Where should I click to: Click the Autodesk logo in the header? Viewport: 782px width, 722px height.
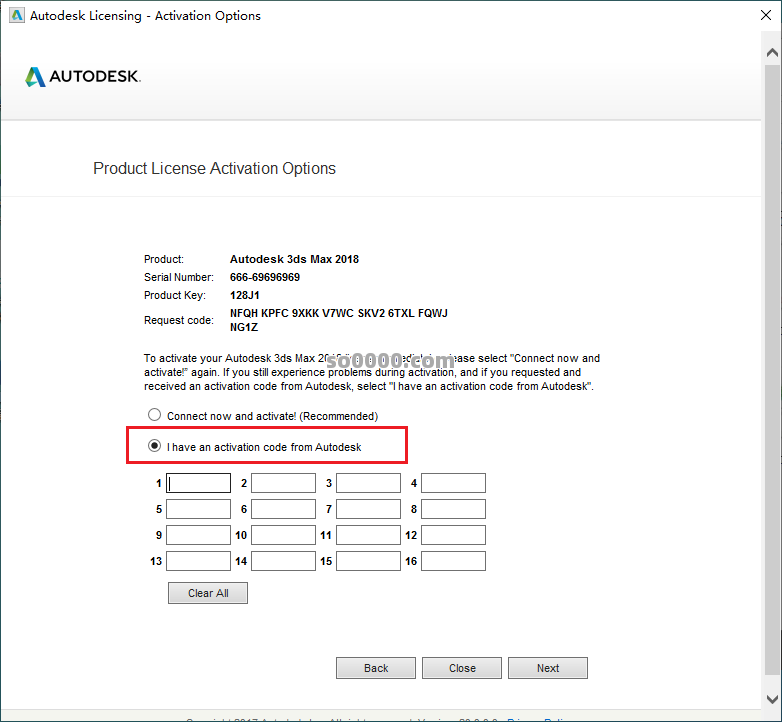click(83, 77)
